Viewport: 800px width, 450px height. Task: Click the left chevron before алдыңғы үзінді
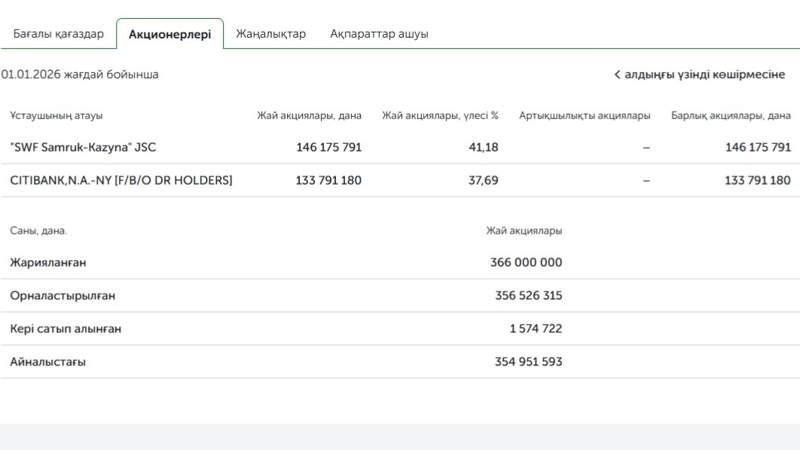coord(617,75)
